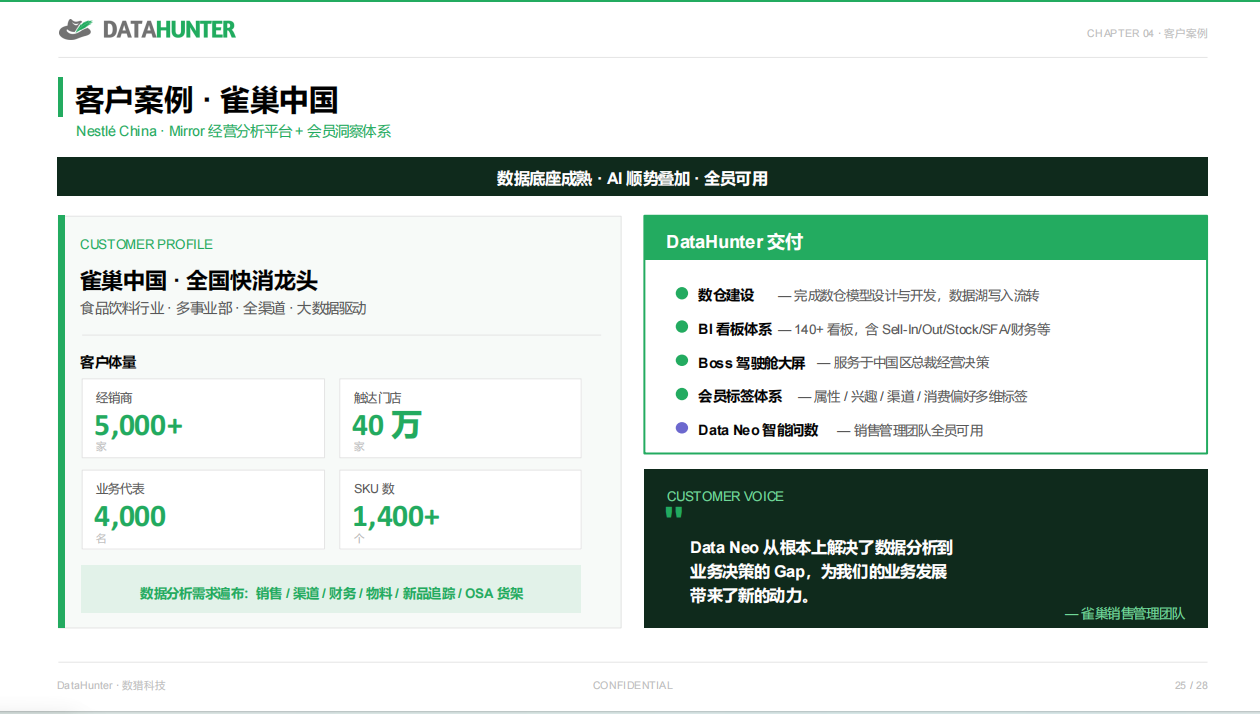Screen dimensions: 1260x714
Task: Select the CHAPTER 04 · 客户案例 label
Action: 1147,33
